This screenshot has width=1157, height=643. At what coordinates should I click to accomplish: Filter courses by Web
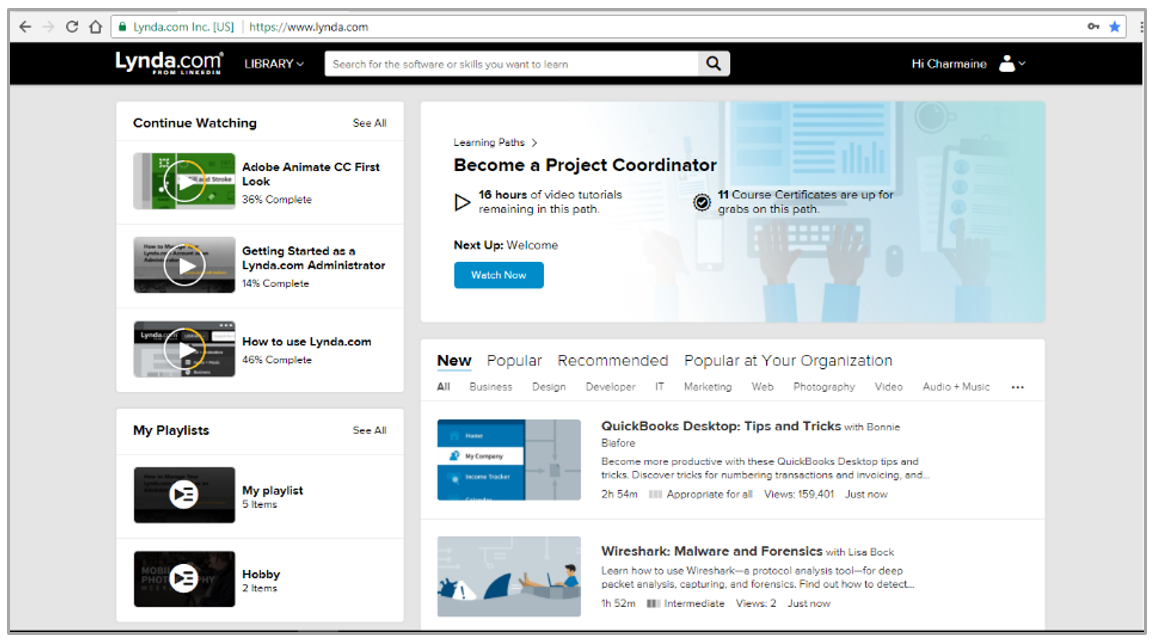[762, 387]
